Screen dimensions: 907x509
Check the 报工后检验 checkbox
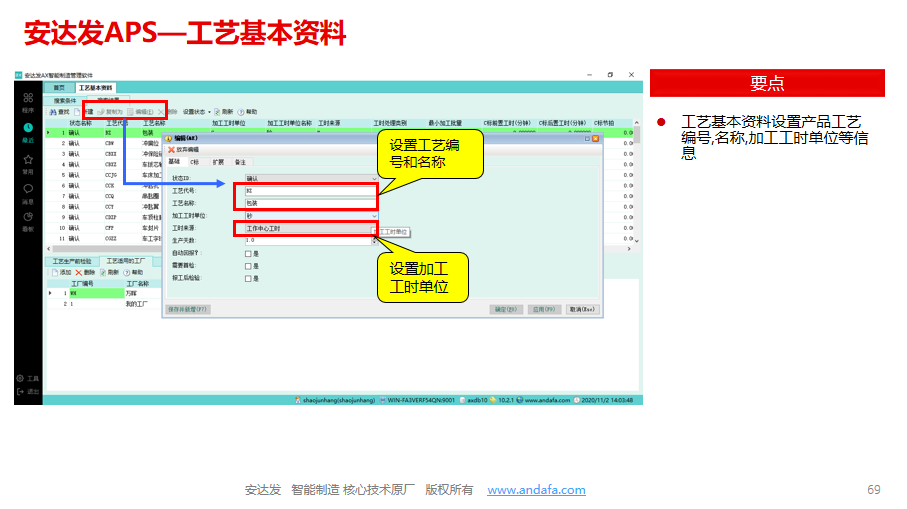247,277
